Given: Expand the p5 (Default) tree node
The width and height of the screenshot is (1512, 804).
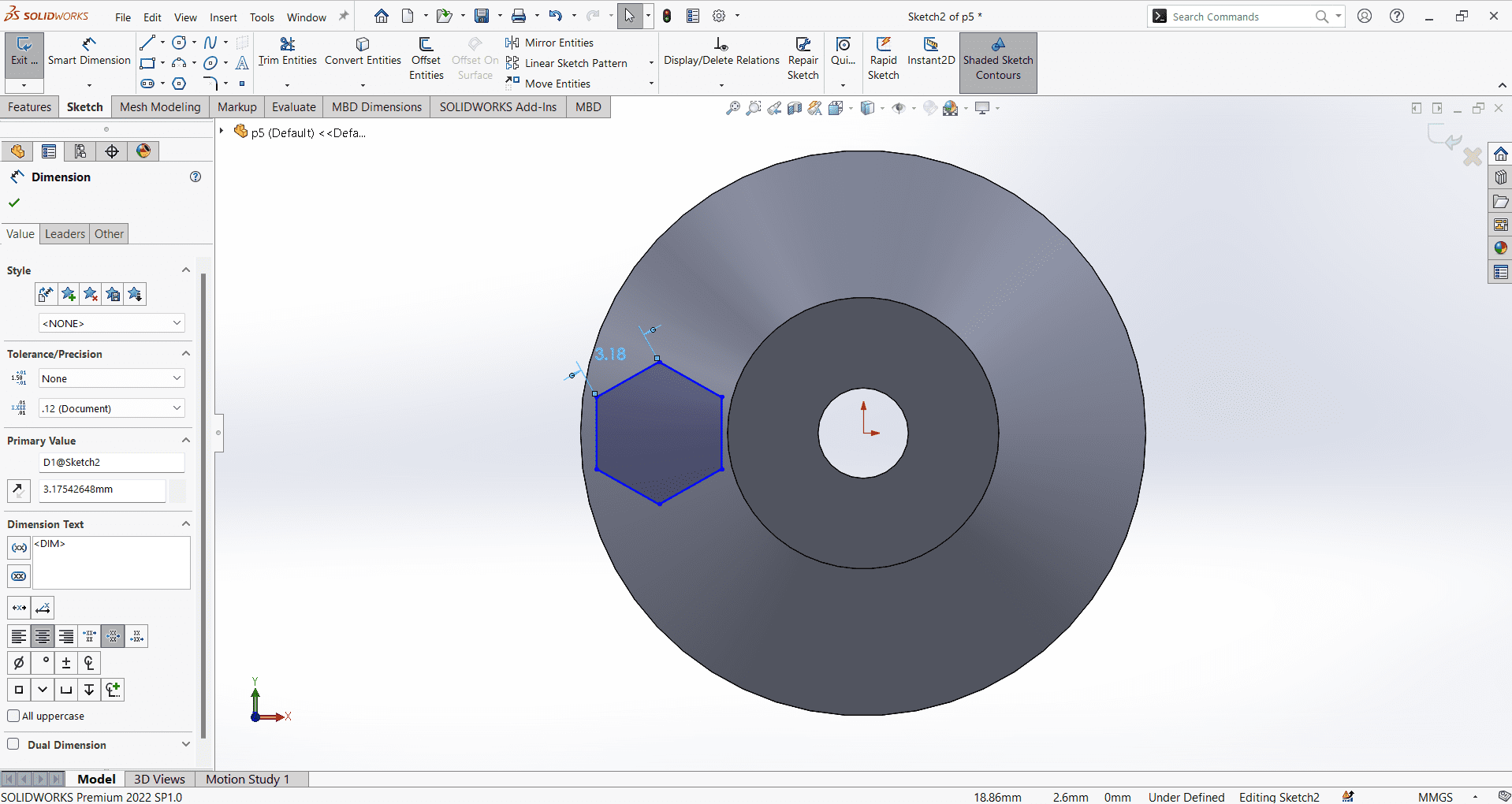Looking at the screenshot, I should (x=222, y=132).
